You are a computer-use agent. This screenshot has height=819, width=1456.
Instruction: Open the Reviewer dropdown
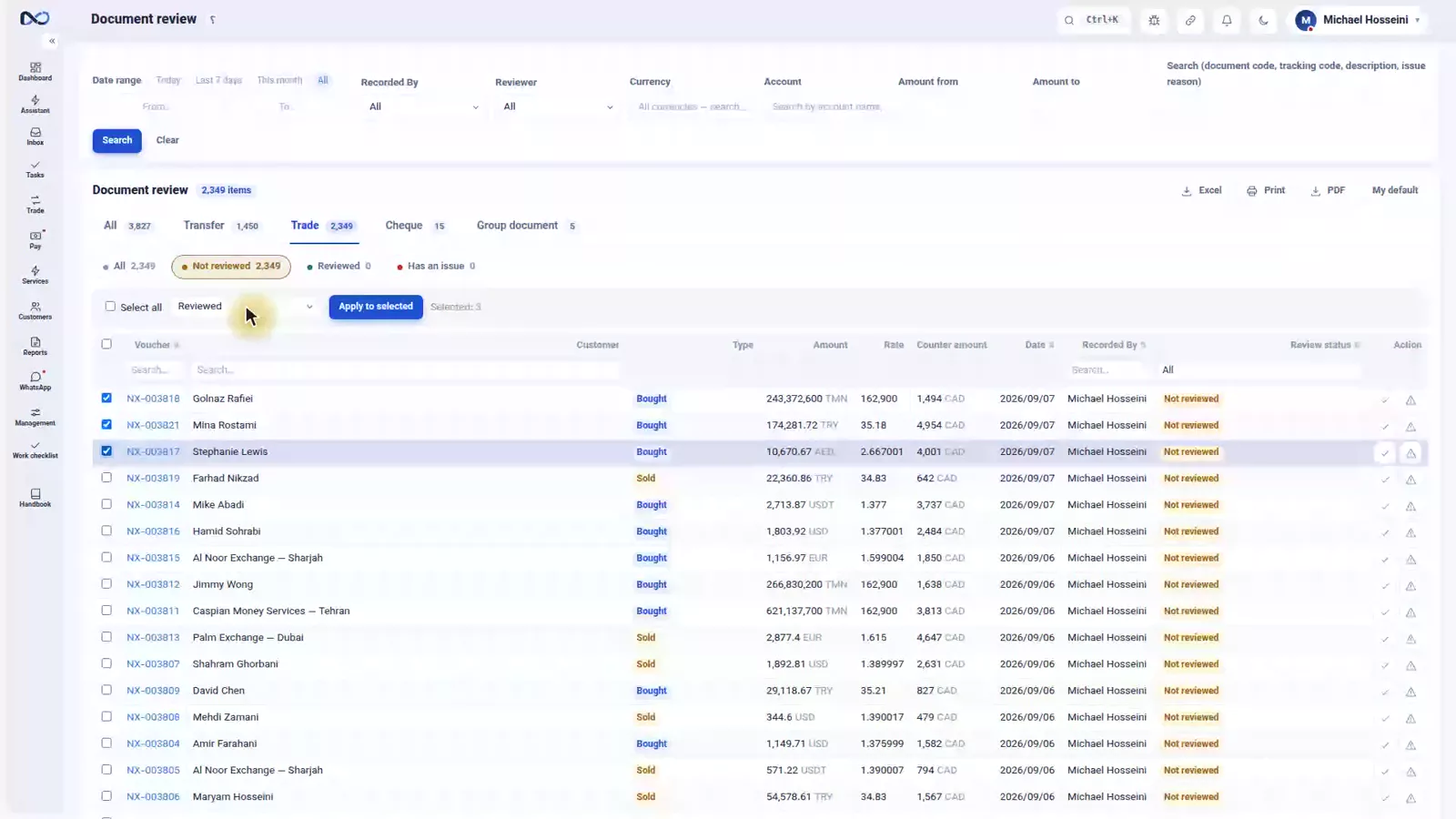(x=557, y=106)
